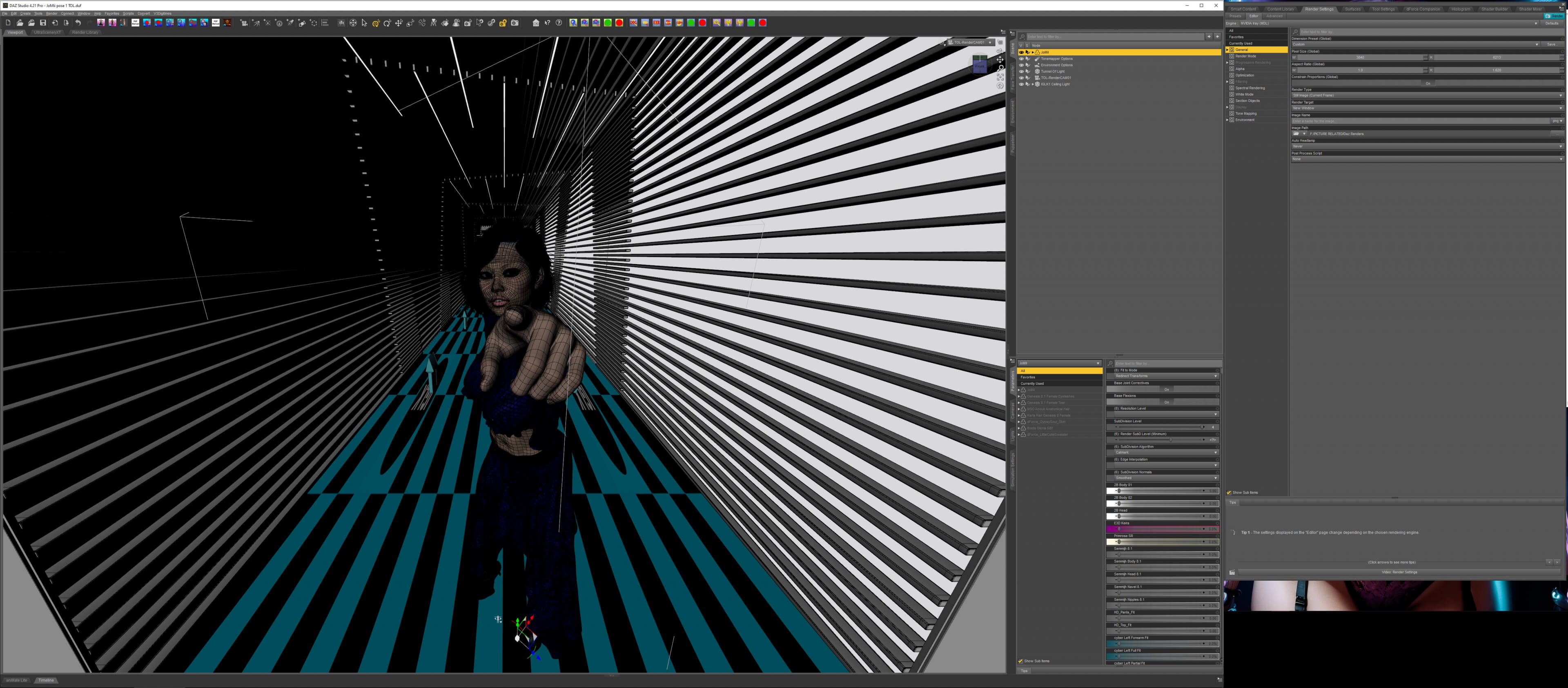Click the Undo arrow icon
This screenshot has width=1568, height=688.
(x=78, y=23)
